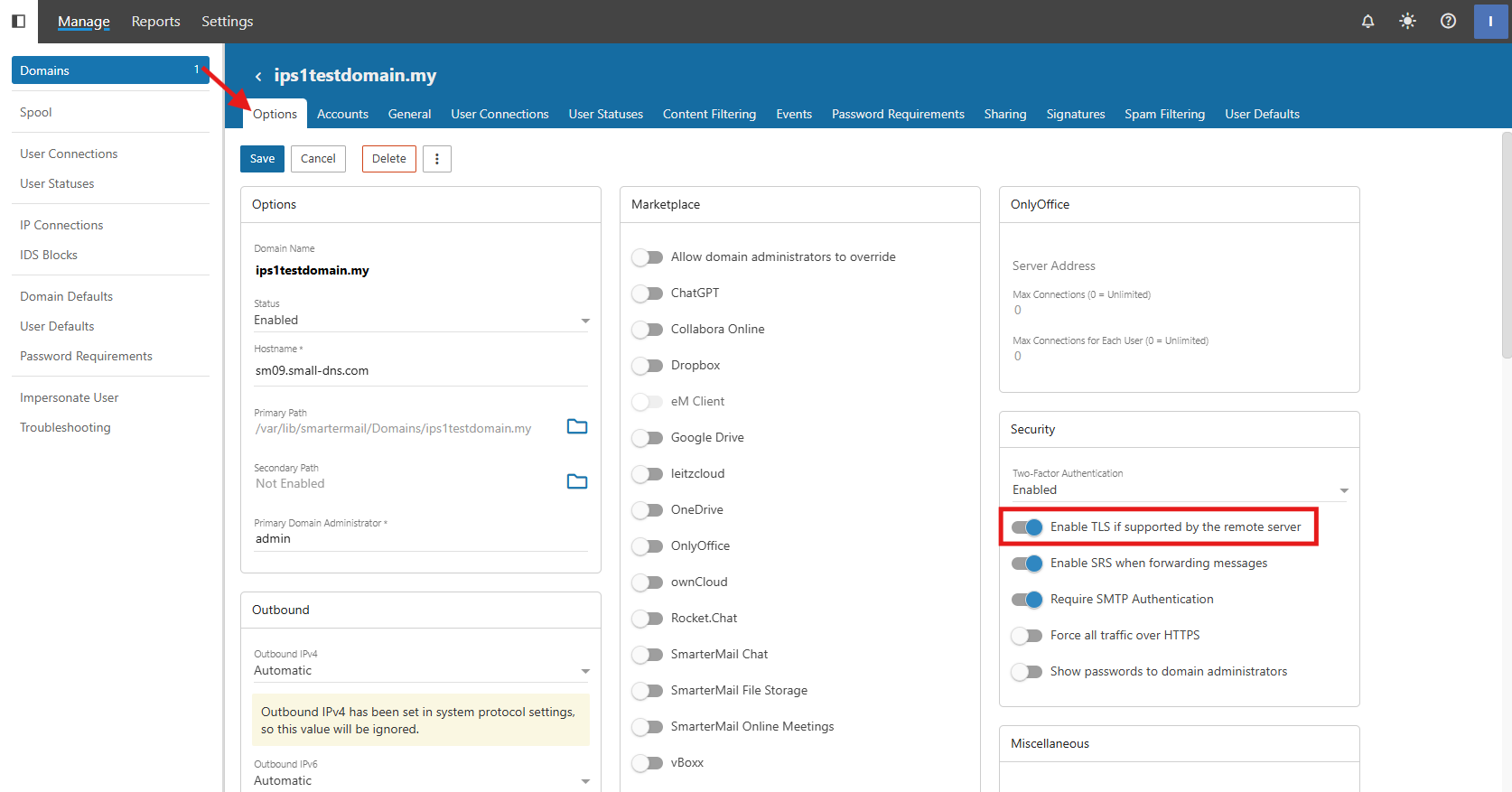Open the help question mark icon
This screenshot has width=1512, height=792.
[x=1448, y=21]
